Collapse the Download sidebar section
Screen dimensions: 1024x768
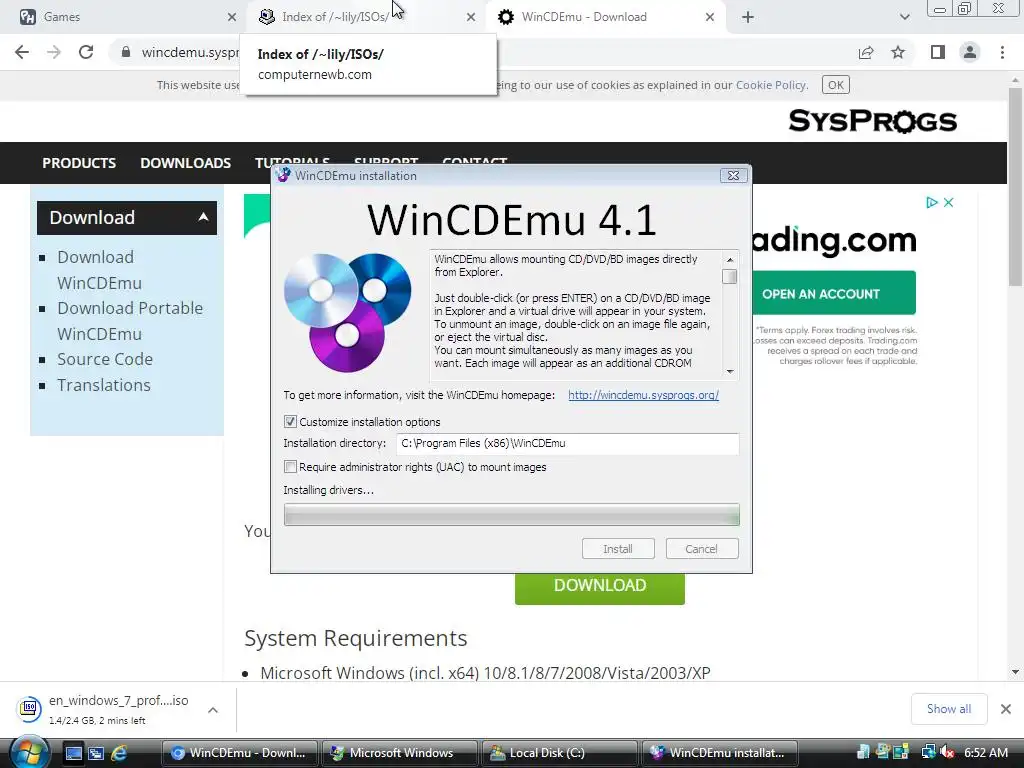(x=203, y=217)
